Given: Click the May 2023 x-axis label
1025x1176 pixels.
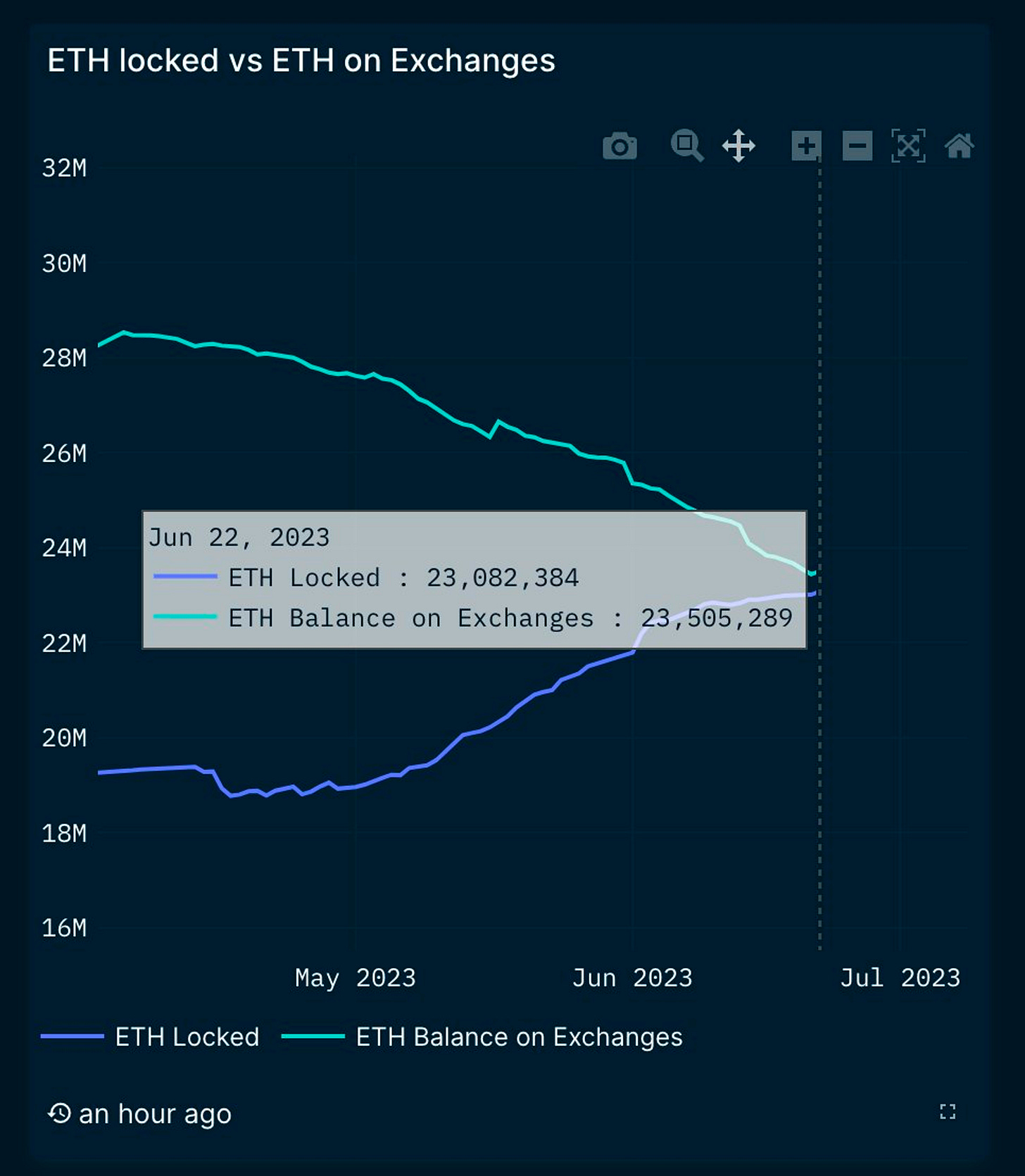Looking at the screenshot, I should click(x=356, y=977).
